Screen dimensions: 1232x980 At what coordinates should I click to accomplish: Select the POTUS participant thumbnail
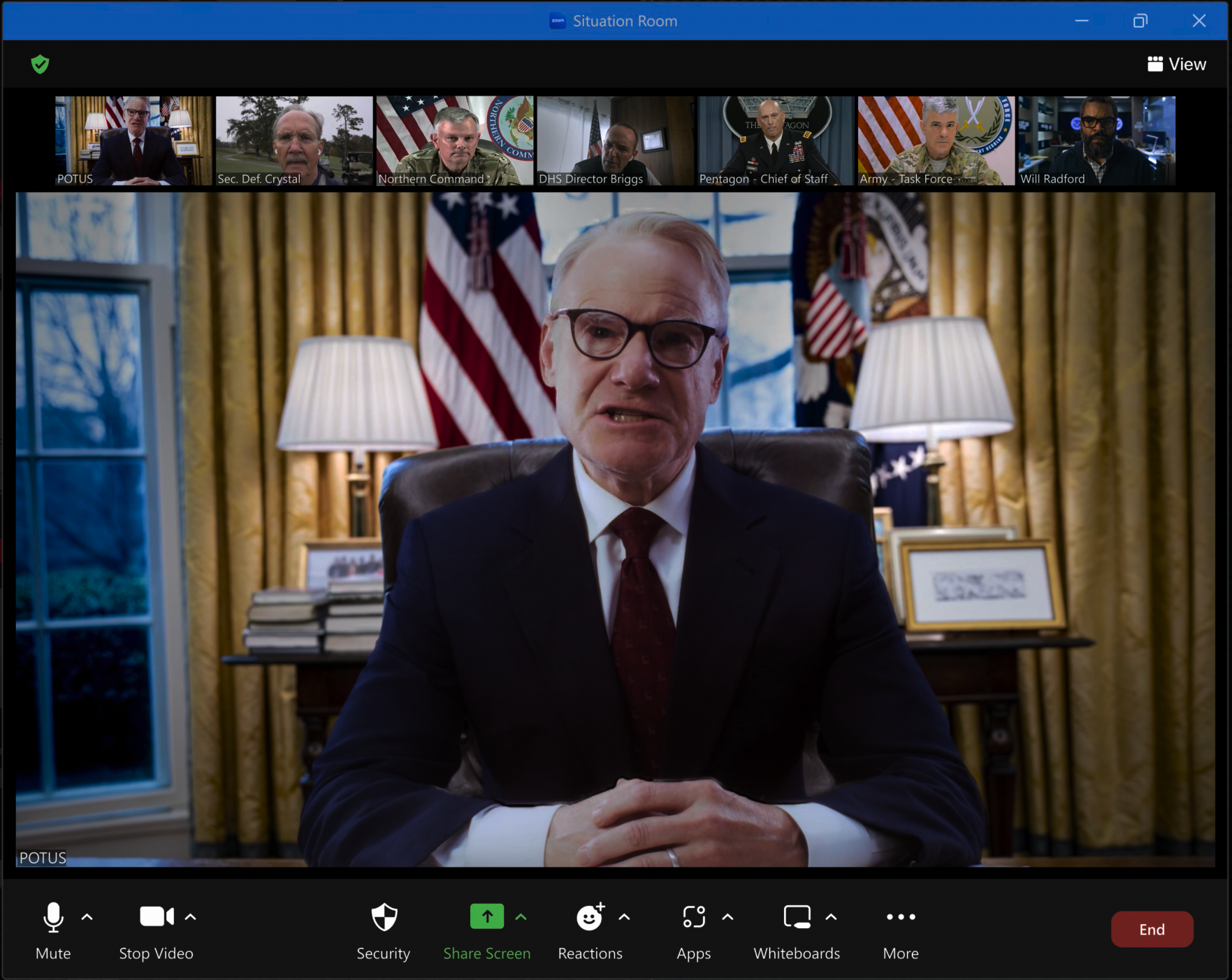(x=133, y=140)
